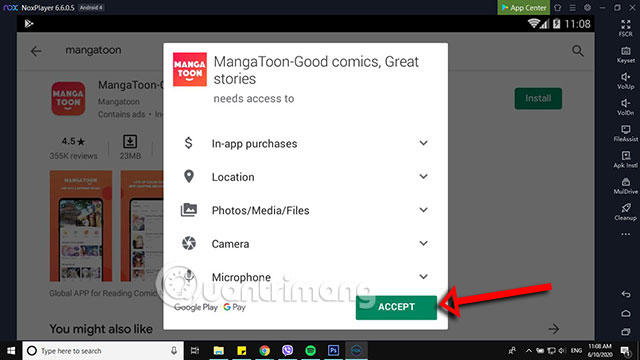Click the system tray volume icon
Viewport: 640px width, 360px height.
[x=562, y=351]
